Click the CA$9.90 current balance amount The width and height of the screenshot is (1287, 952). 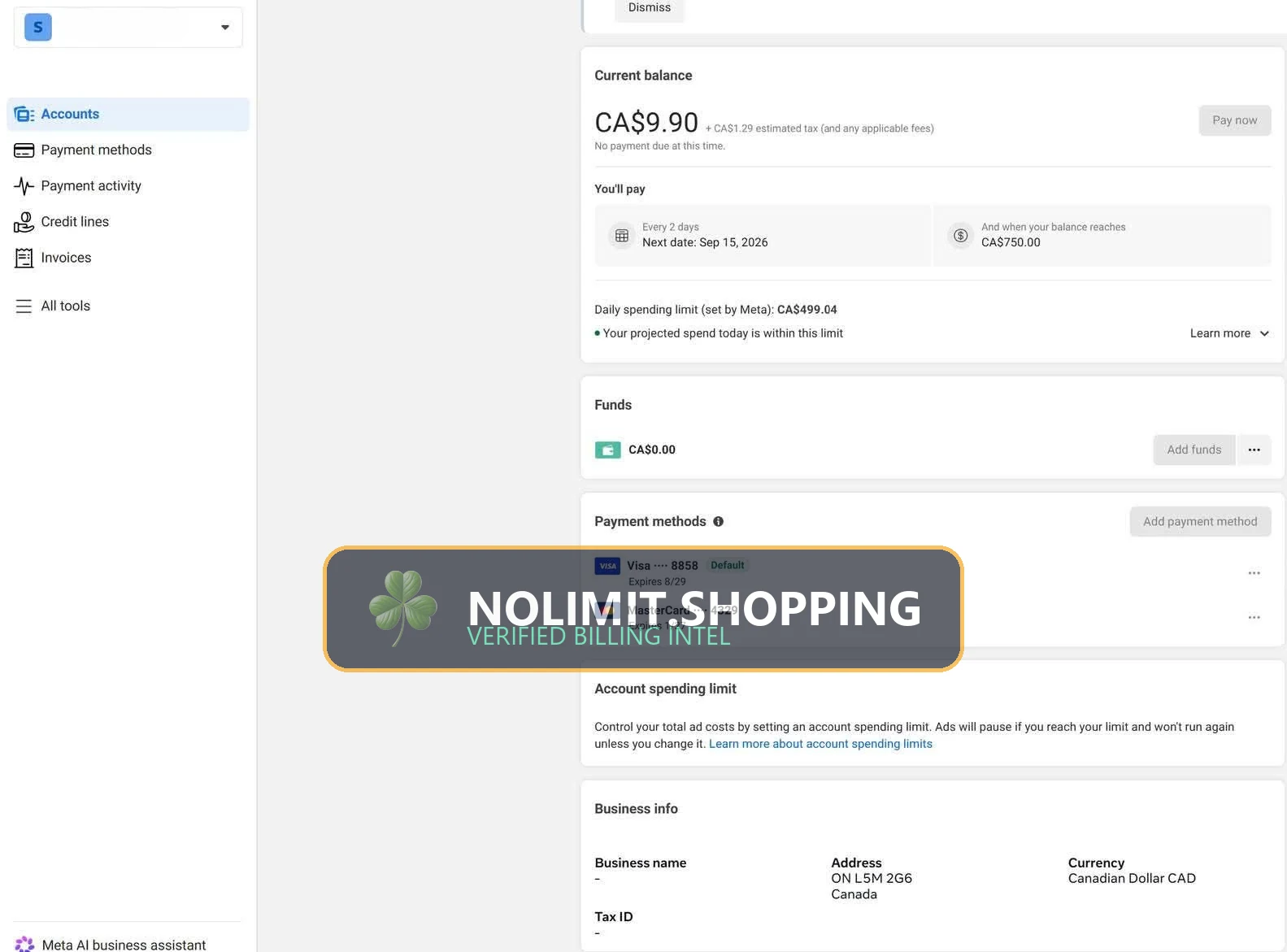click(646, 123)
